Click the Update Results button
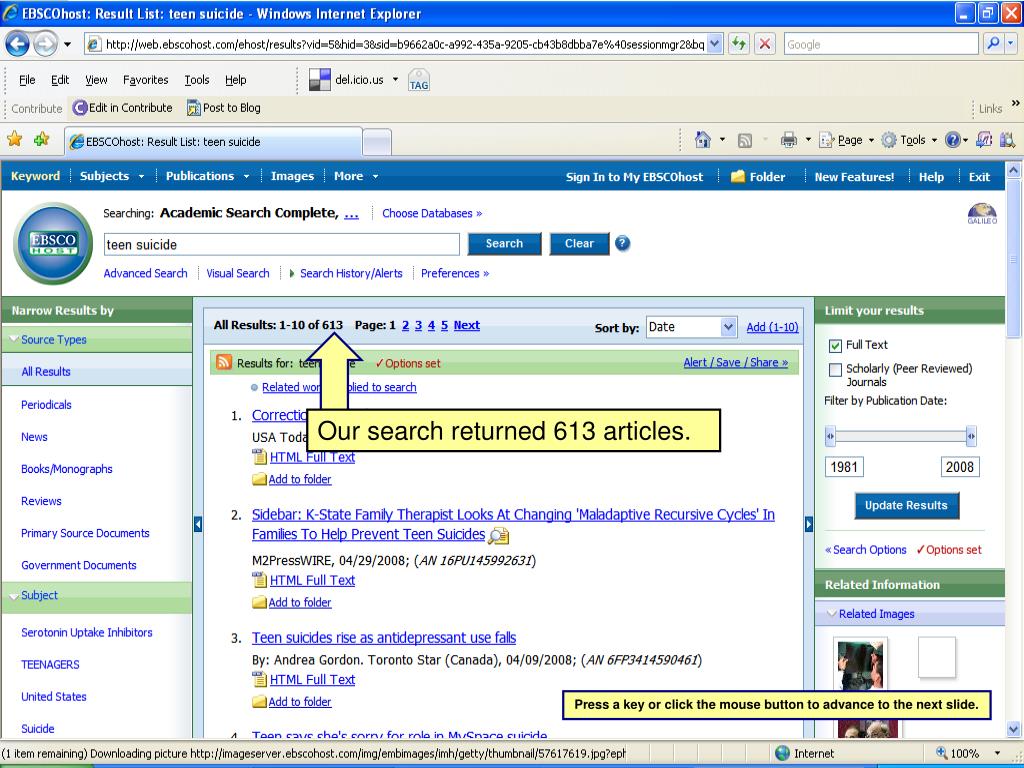1024x768 pixels. click(x=906, y=505)
